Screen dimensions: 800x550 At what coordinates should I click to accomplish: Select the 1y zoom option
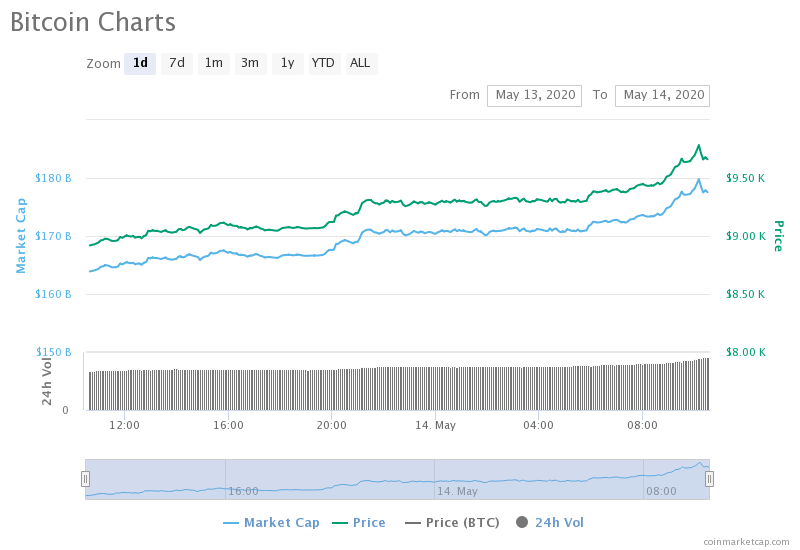click(x=288, y=63)
